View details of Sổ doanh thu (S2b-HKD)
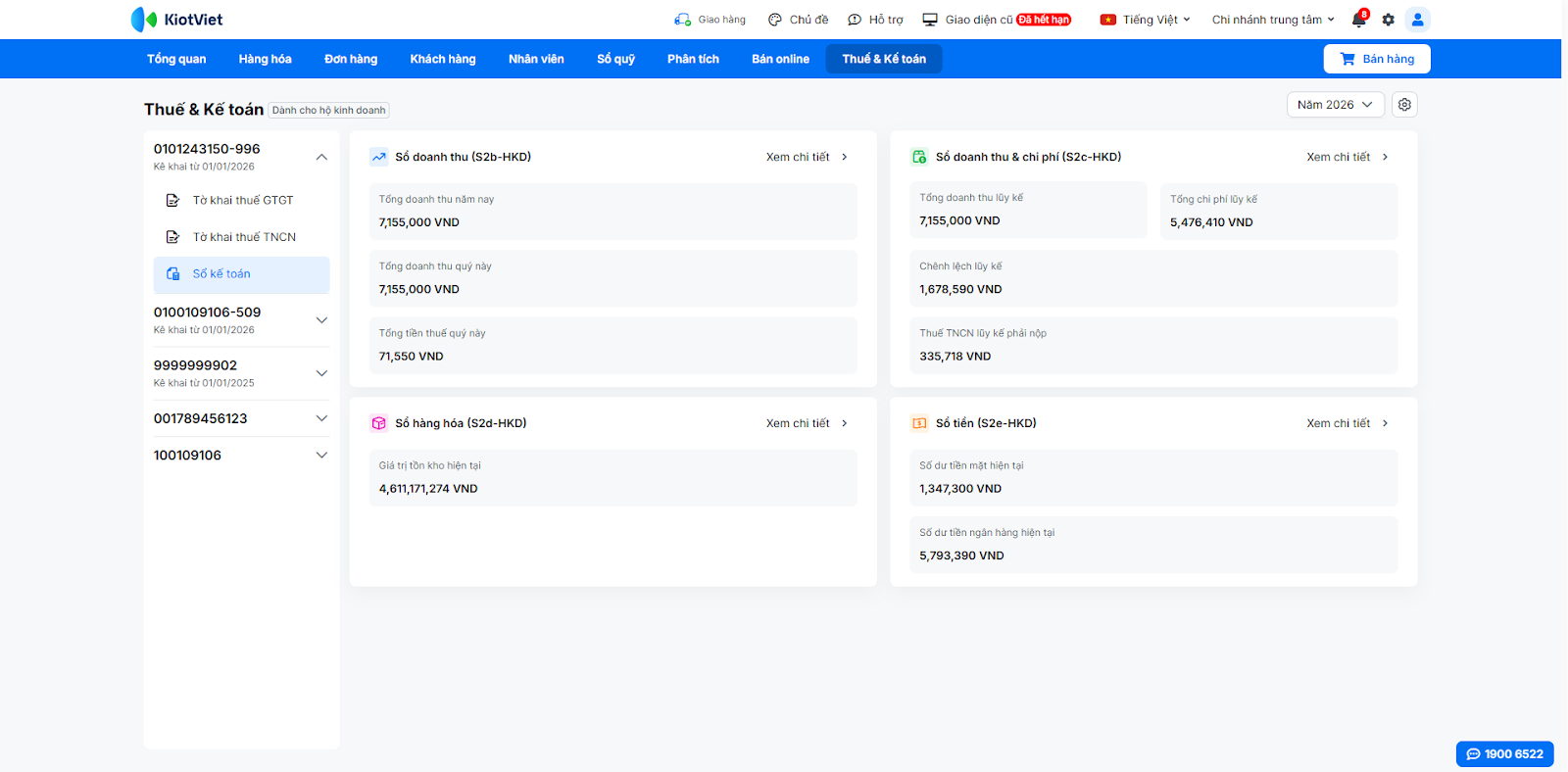This screenshot has height=772, width=1568. click(808, 157)
